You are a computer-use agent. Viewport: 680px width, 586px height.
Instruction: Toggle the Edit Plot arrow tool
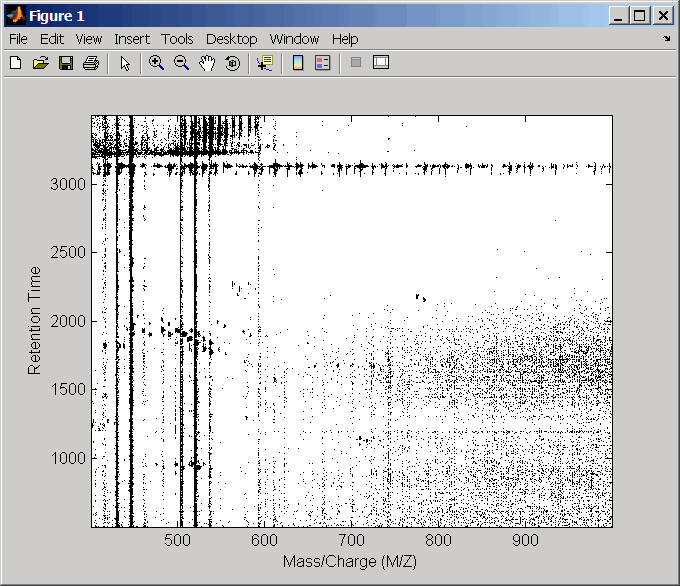pyautogui.click(x=125, y=63)
